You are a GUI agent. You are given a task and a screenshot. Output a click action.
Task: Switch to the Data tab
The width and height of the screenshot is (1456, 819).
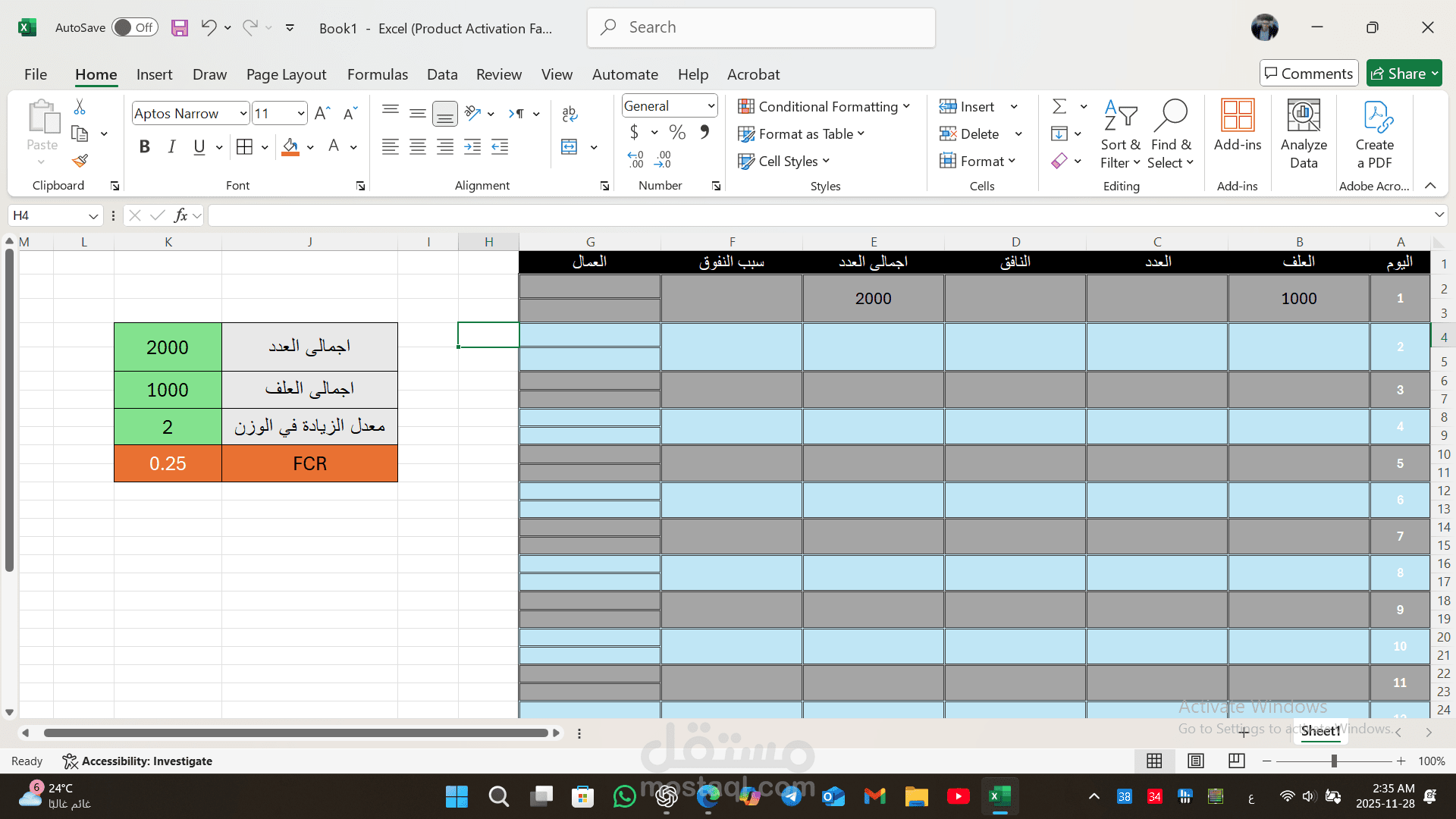click(441, 74)
